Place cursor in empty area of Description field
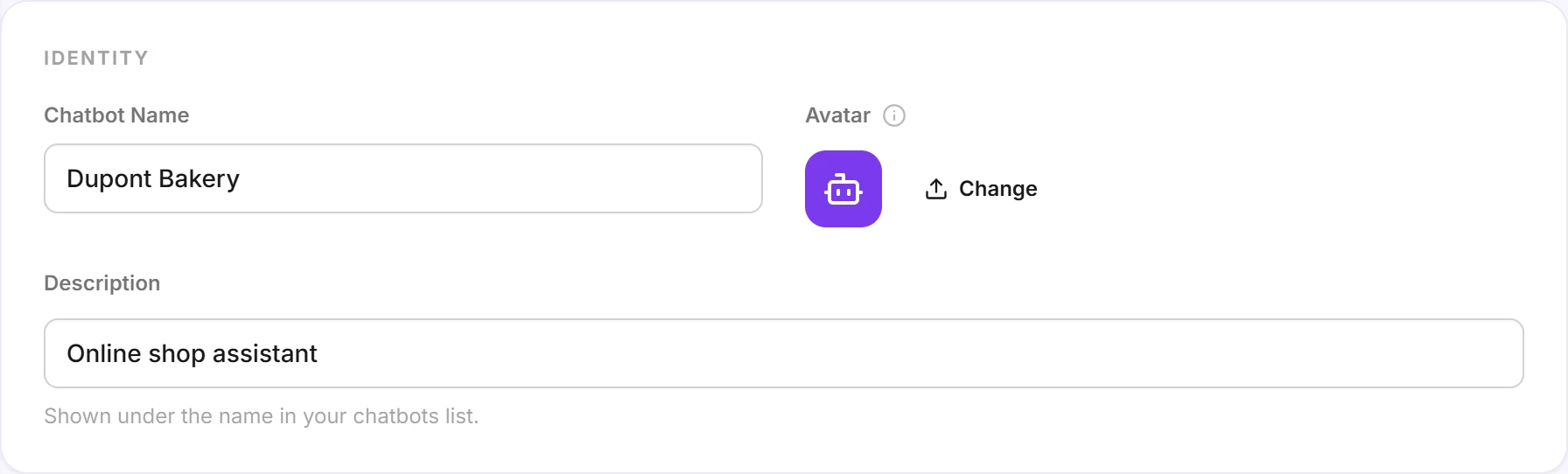 [x=919, y=353]
